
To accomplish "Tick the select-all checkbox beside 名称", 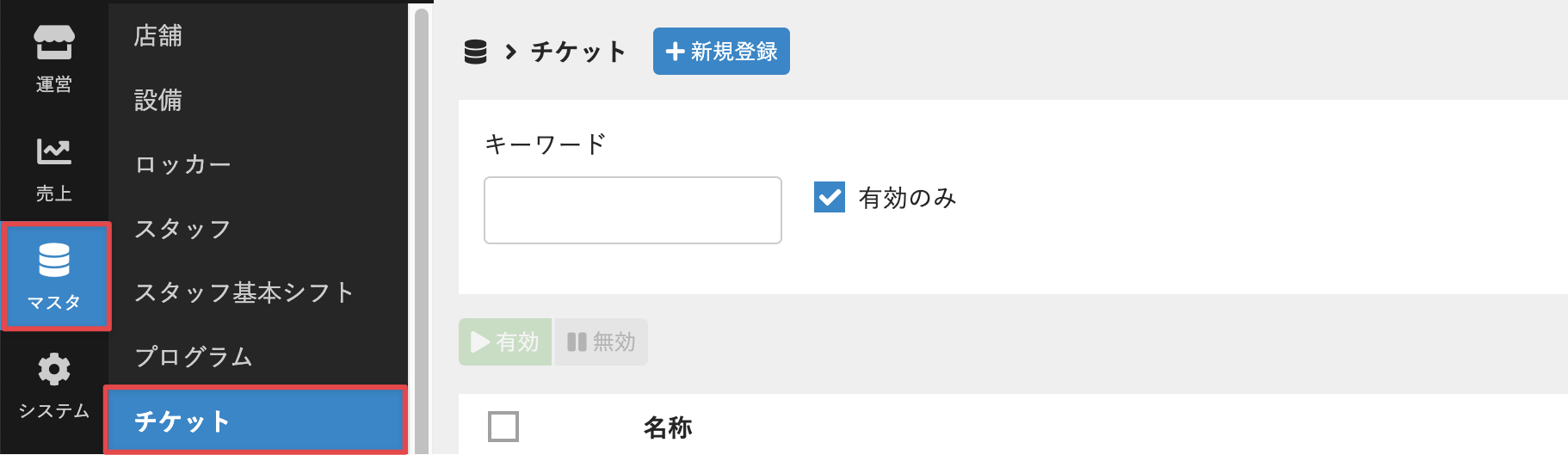I will 503,426.
